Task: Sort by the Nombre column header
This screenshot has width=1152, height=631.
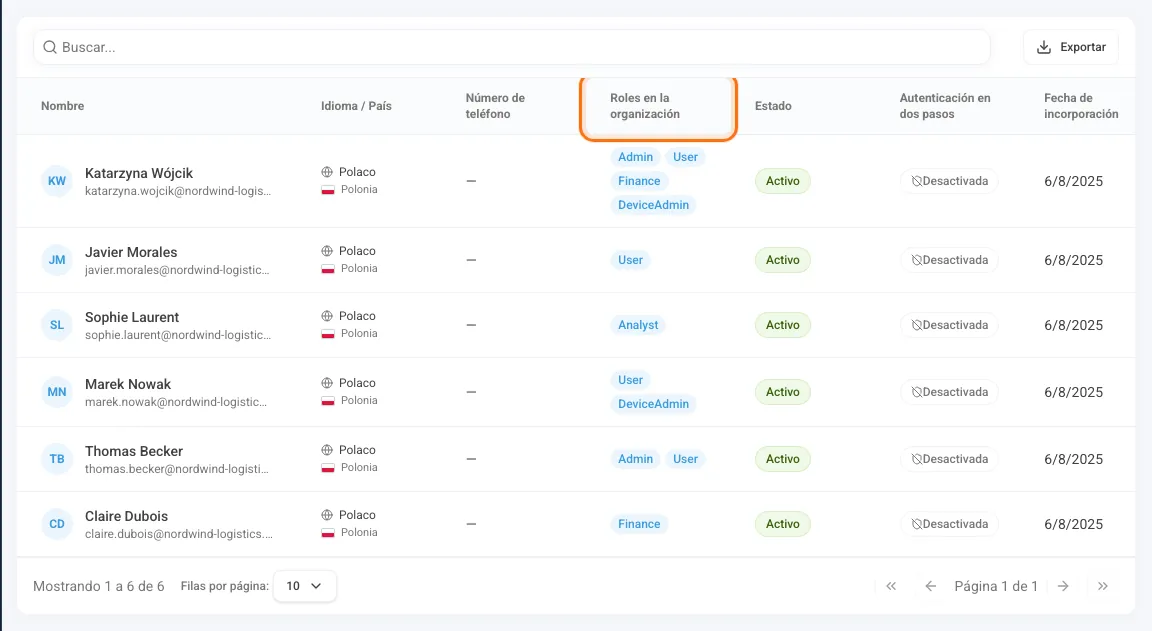Action: click(x=62, y=106)
